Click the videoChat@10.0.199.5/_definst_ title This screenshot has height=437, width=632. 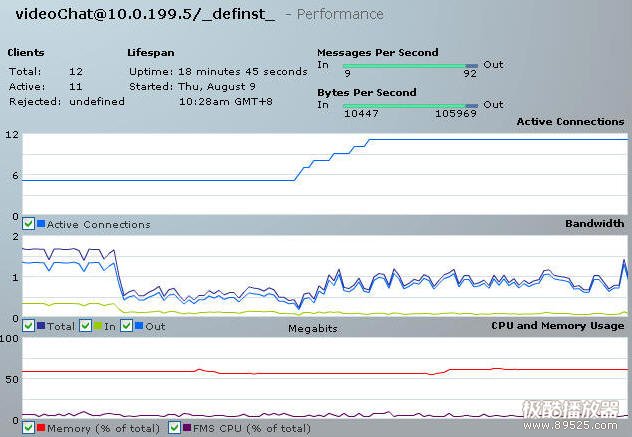(x=145, y=14)
